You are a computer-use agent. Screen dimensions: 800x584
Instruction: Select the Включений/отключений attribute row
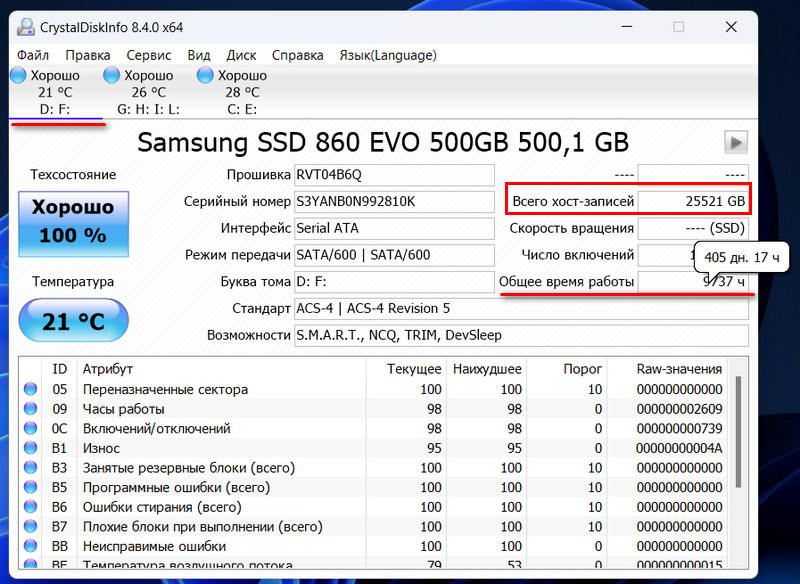pos(373,428)
